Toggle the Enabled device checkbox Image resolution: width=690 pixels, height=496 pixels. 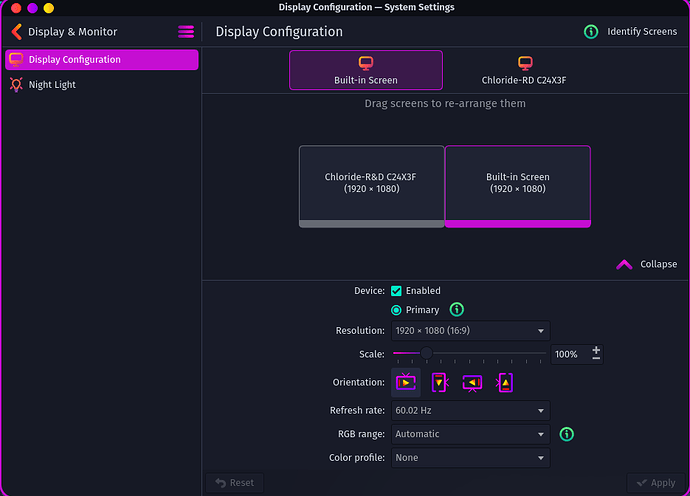tap(397, 291)
